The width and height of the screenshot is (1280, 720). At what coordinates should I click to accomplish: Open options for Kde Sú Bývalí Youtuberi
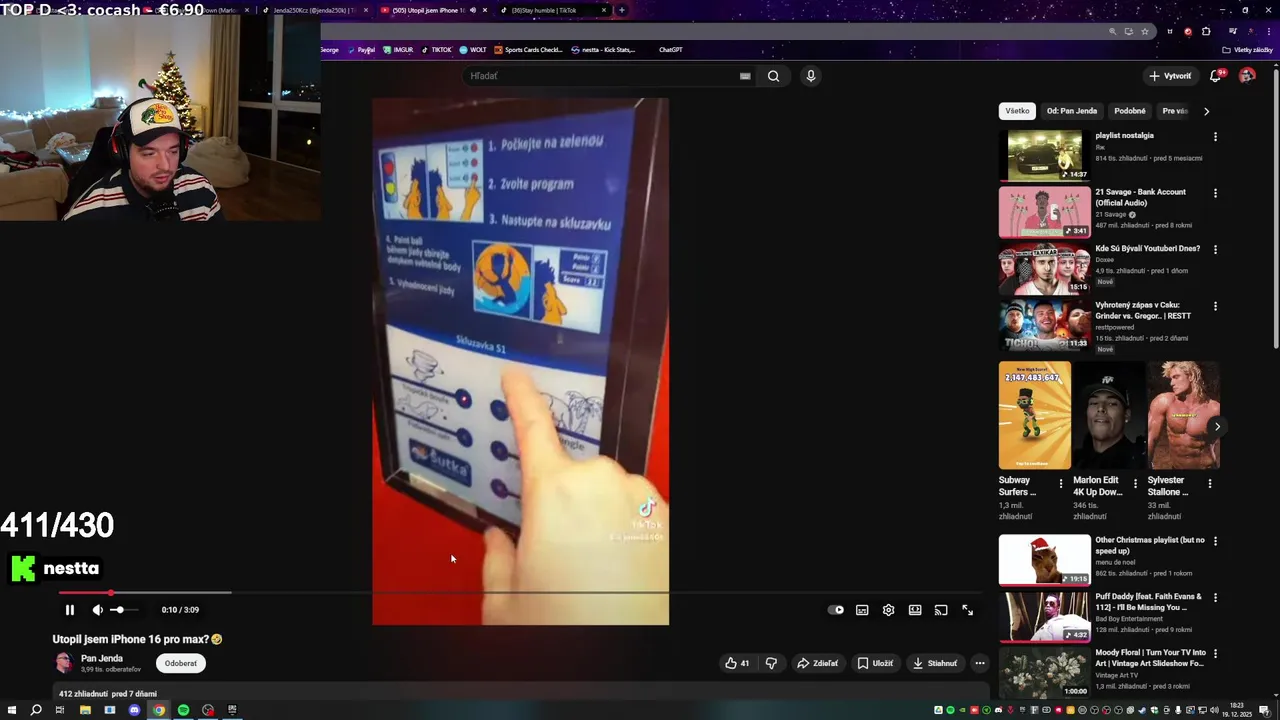1215,250
